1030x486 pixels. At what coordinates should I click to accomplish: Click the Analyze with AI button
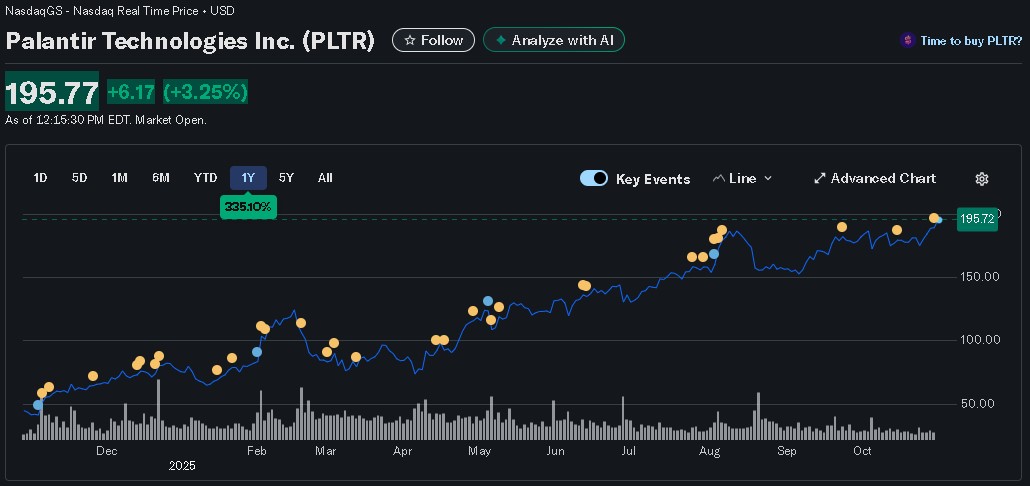pyautogui.click(x=554, y=41)
